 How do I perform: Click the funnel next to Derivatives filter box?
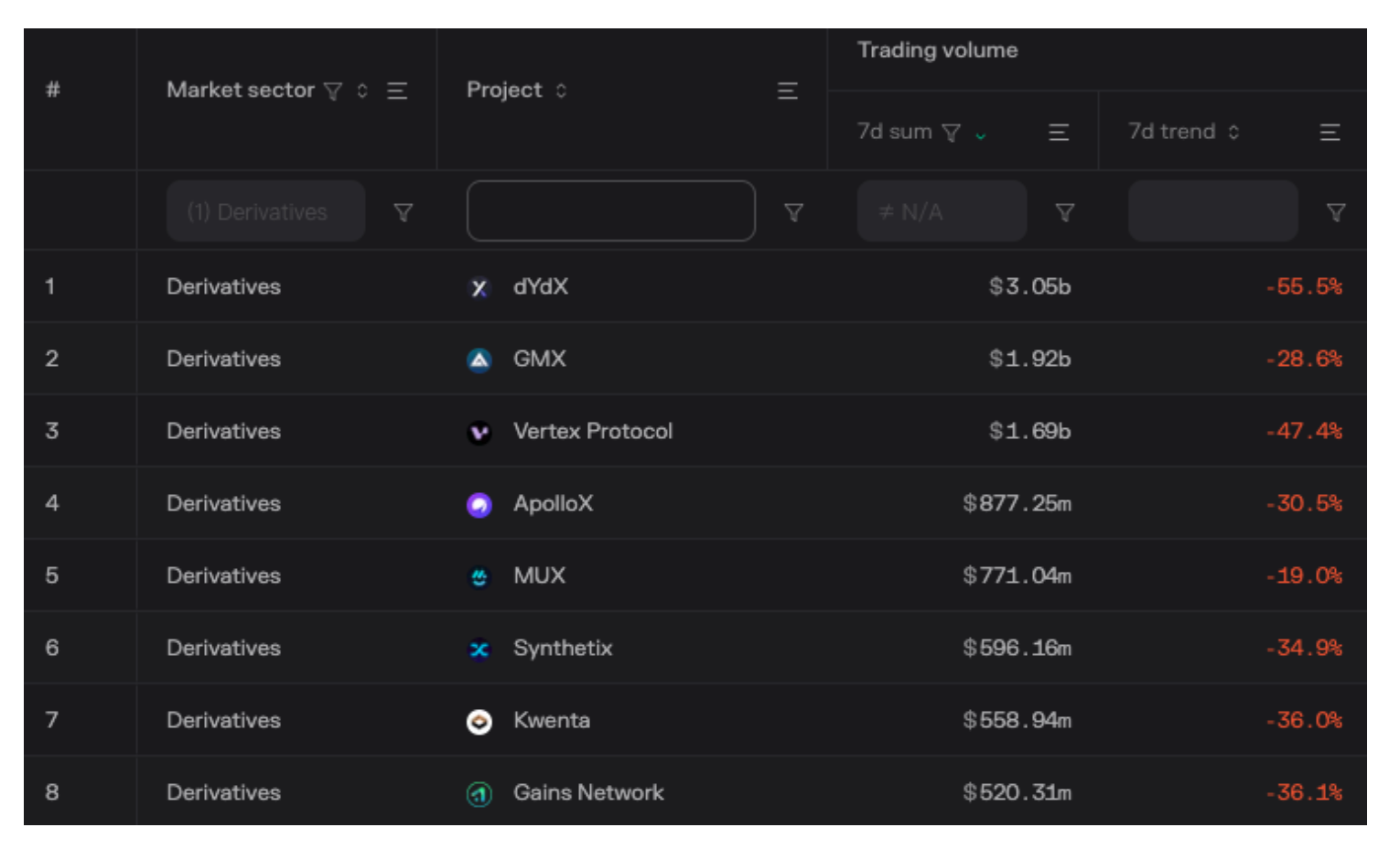[403, 212]
